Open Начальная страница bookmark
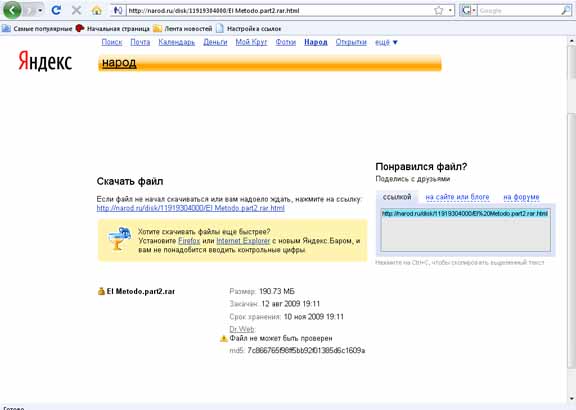Screen dimensions: 576x410 [113, 29]
